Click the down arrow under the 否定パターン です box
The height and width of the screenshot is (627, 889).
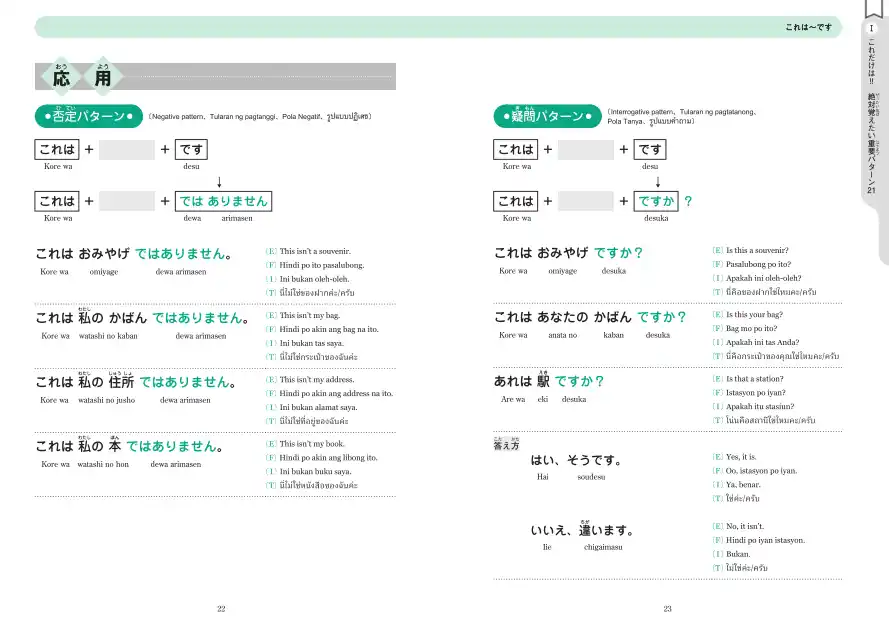click(x=219, y=182)
